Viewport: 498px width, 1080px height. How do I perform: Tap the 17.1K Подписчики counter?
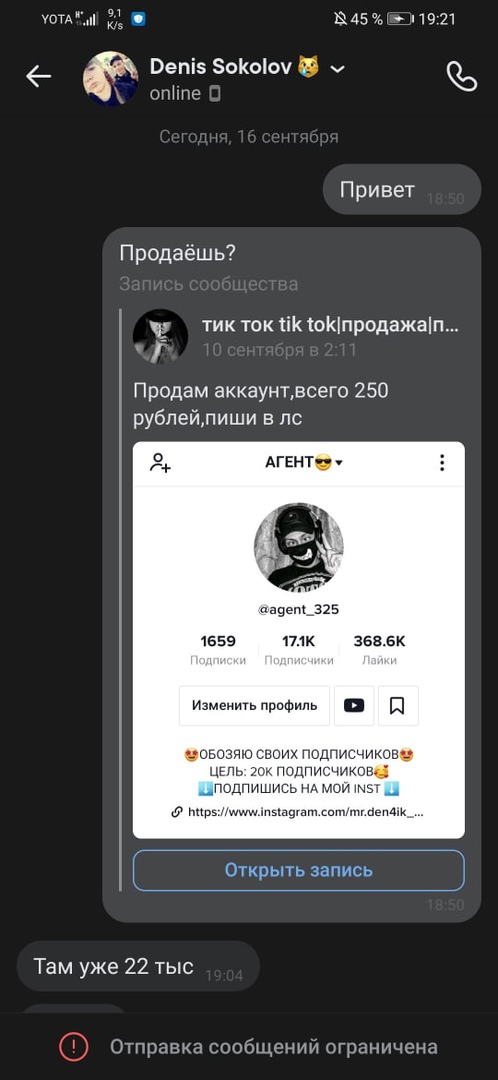298,650
